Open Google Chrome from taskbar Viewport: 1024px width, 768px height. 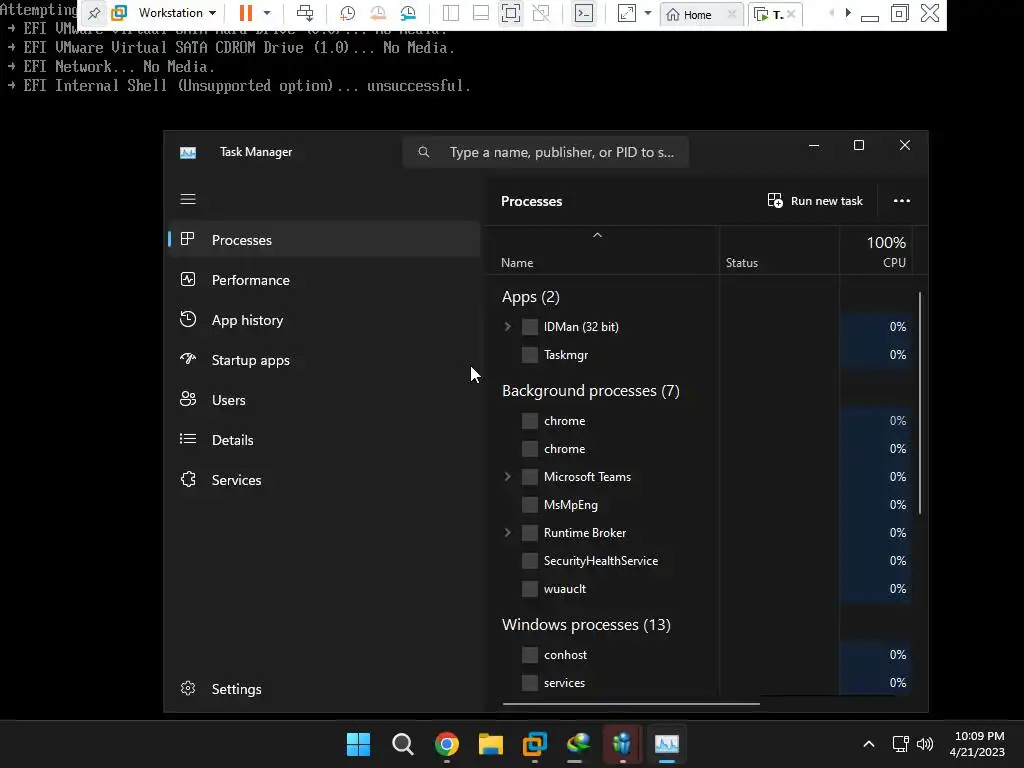tap(447, 744)
